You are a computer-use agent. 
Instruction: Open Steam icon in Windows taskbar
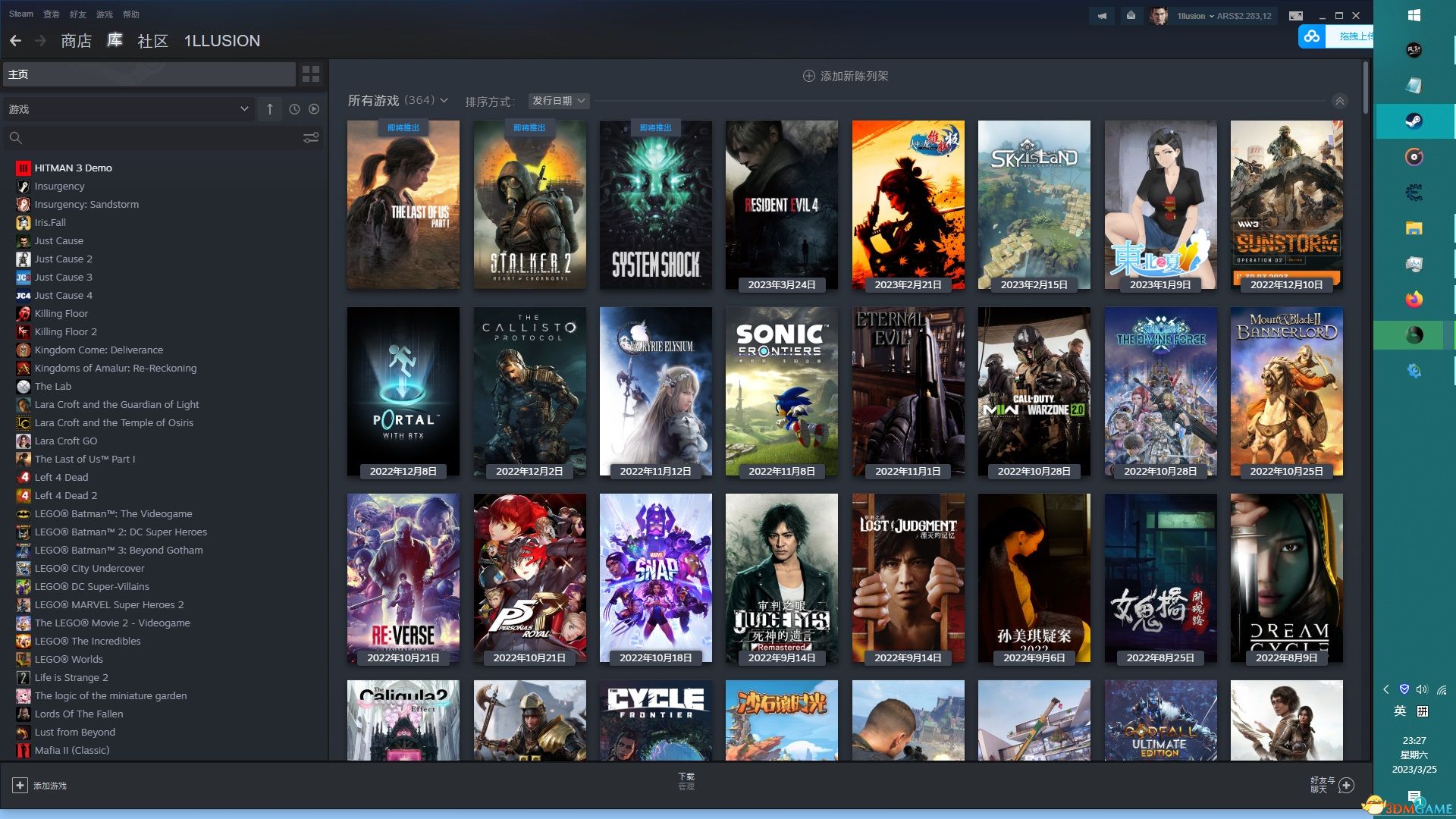[x=1414, y=121]
